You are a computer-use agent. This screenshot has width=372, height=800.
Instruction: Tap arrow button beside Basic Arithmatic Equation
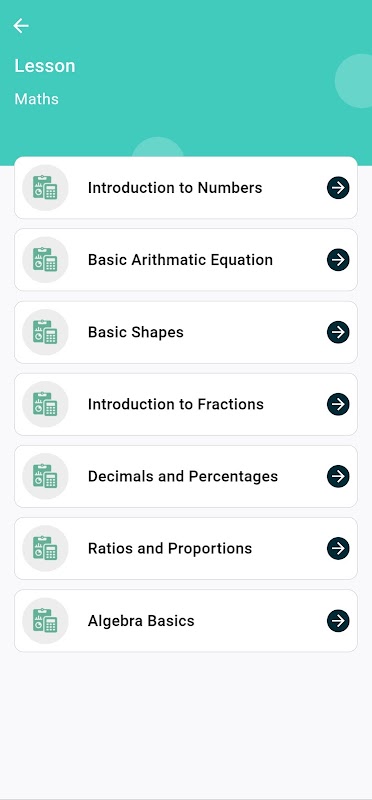338,260
